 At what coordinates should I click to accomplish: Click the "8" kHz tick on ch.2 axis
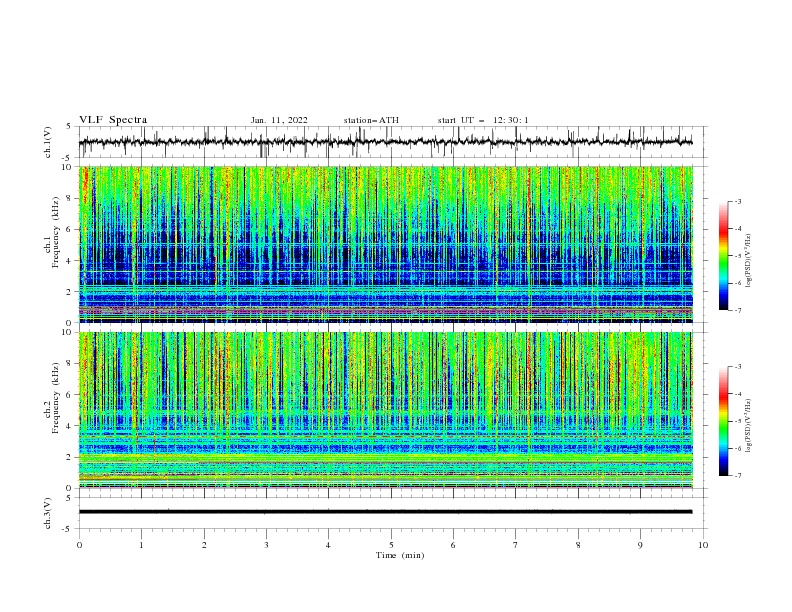(70, 364)
